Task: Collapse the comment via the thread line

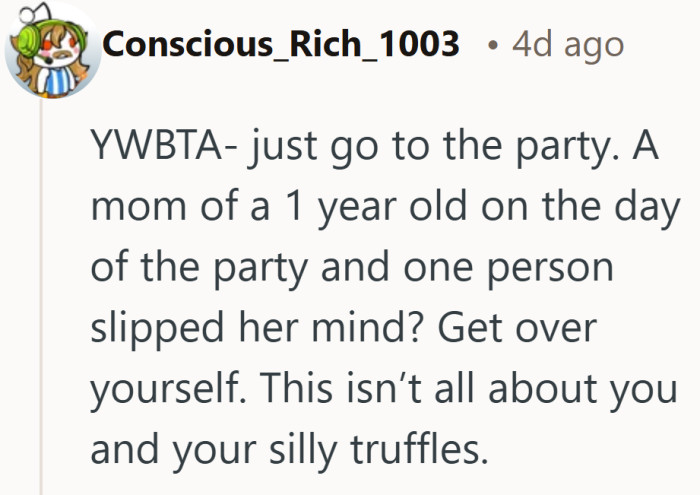Action: 41,300
